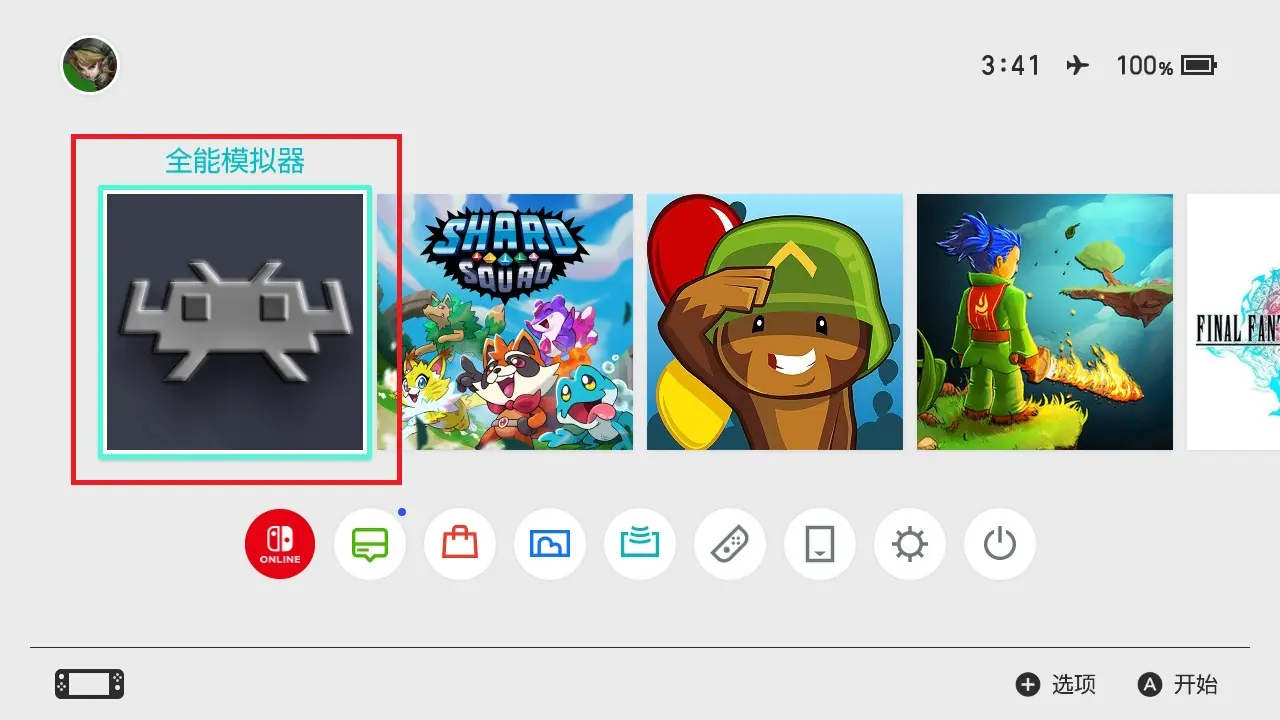Select the Shard Squad game tile
Viewport: 1280px width, 720px height.
tap(505, 322)
